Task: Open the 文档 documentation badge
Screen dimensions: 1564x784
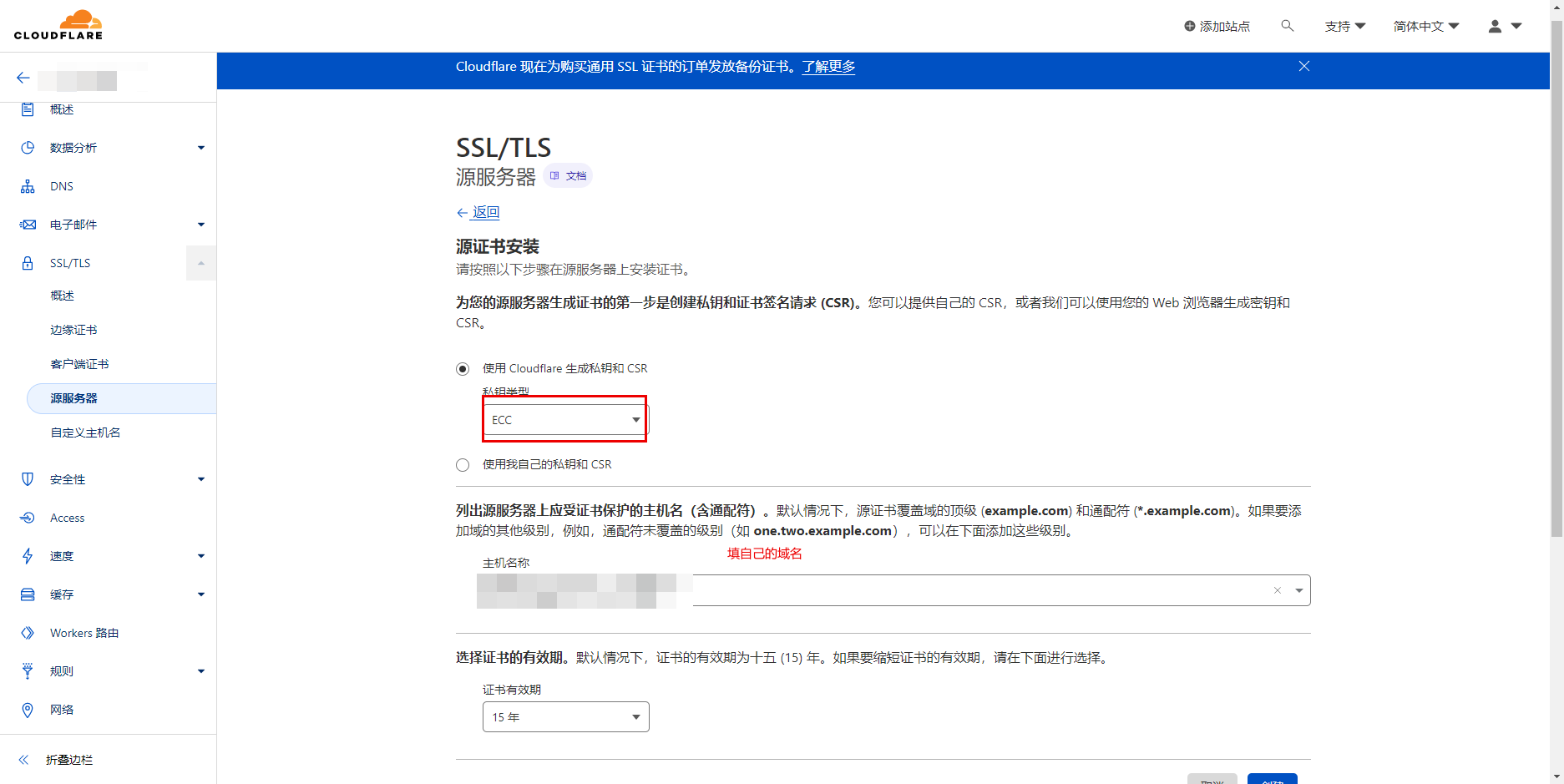Action: (x=568, y=175)
